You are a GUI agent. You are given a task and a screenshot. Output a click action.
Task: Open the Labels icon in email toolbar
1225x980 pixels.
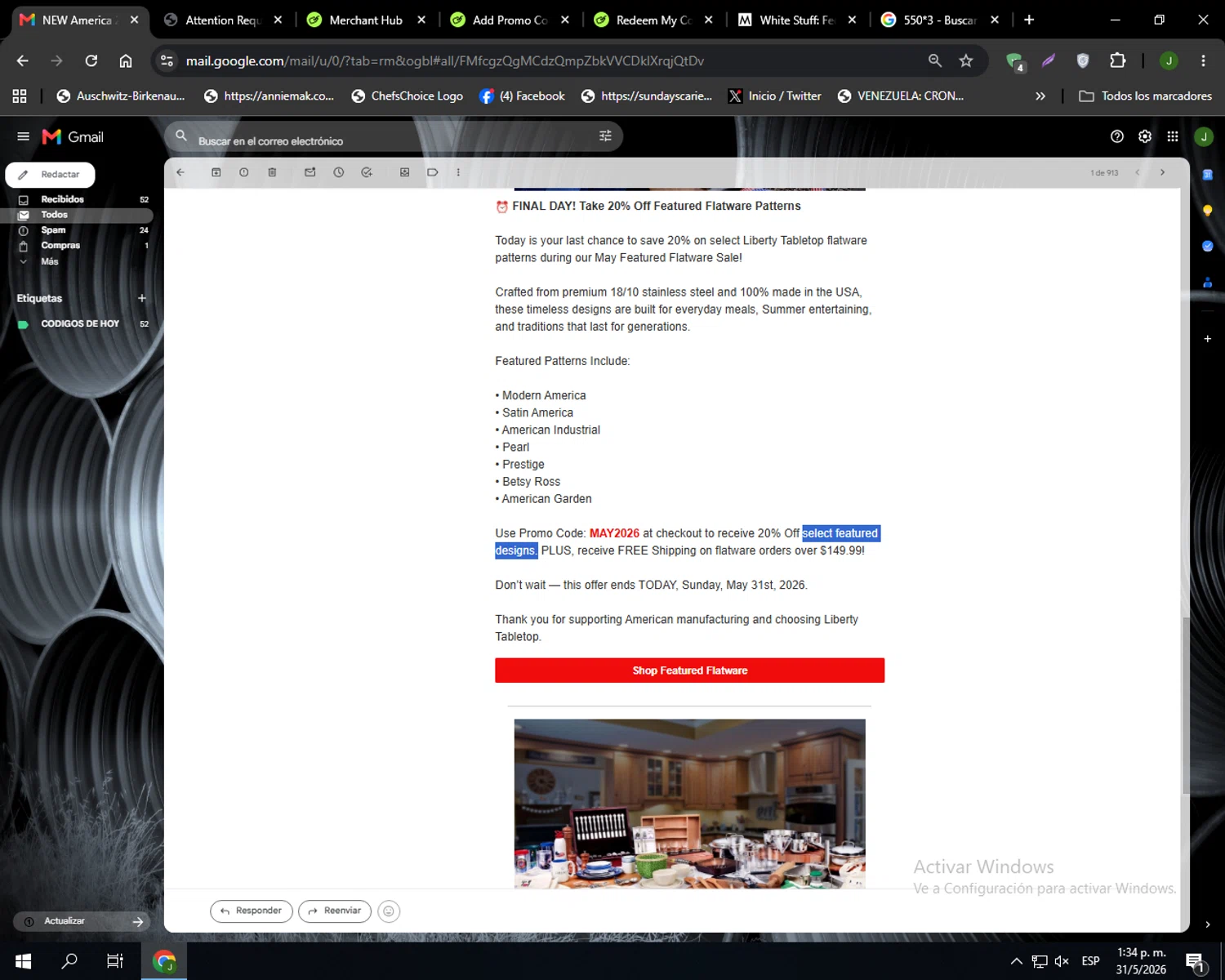point(433,172)
